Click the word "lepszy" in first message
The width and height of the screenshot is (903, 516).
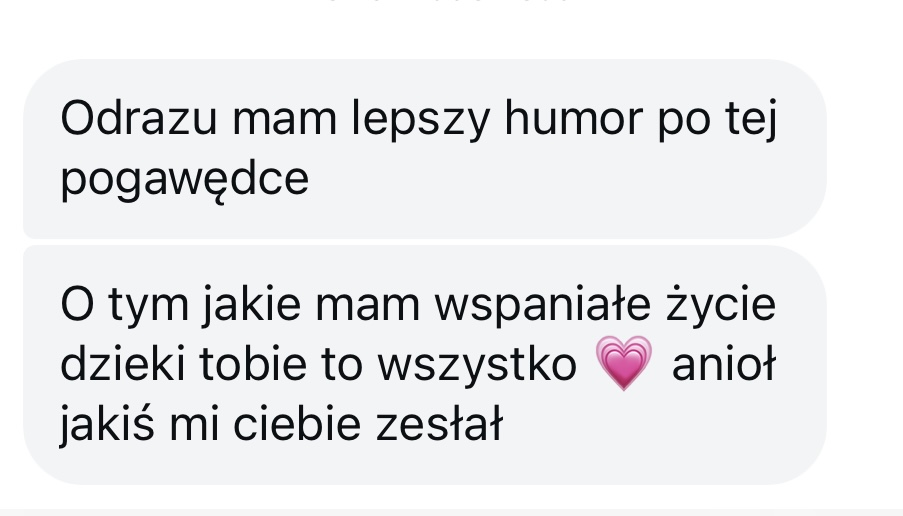pyautogui.click(x=420, y=121)
